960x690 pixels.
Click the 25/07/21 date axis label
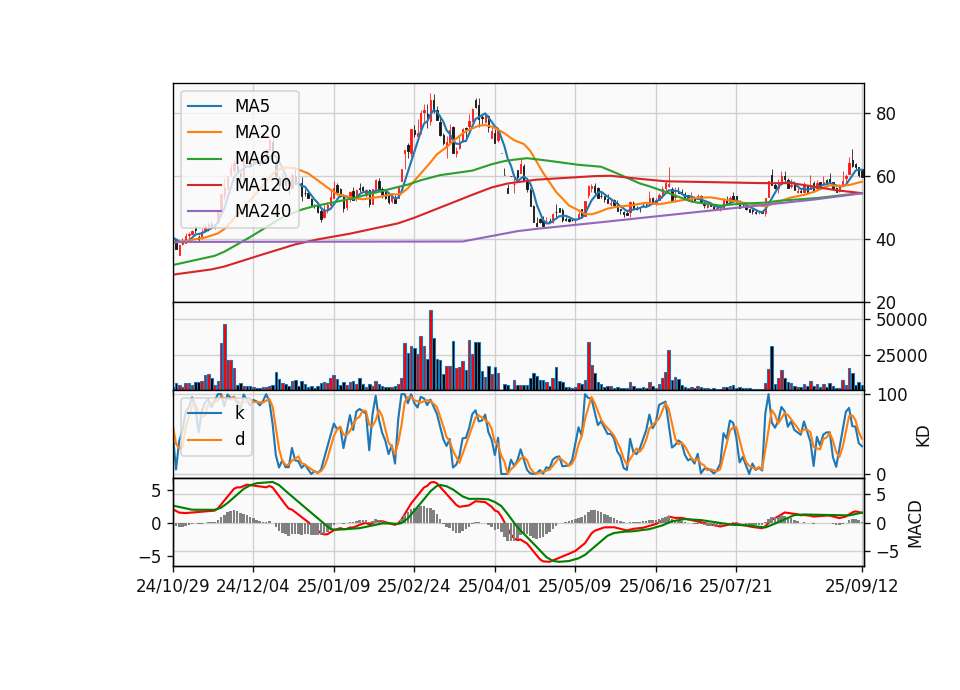click(x=736, y=586)
